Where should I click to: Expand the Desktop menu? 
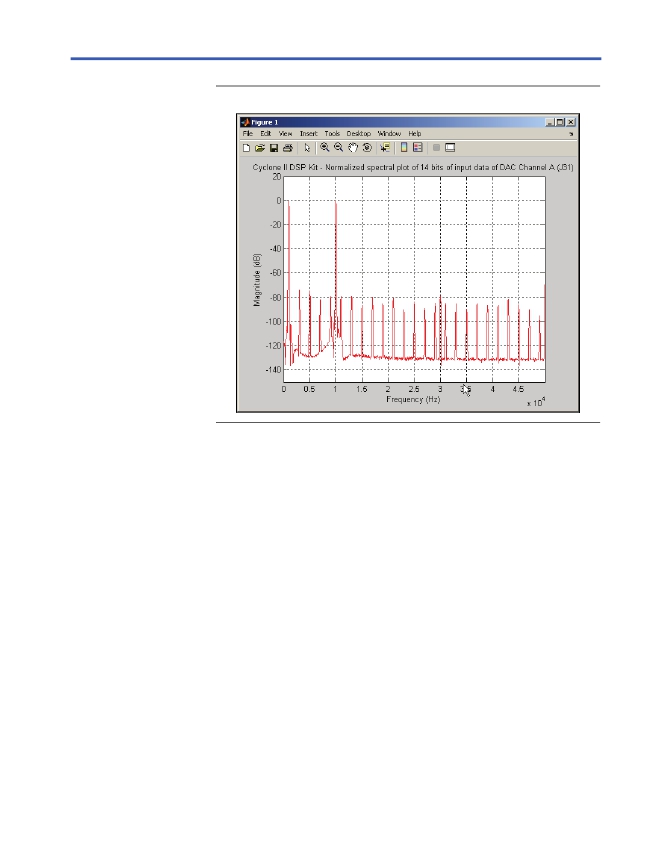click(x=359, y=133)
